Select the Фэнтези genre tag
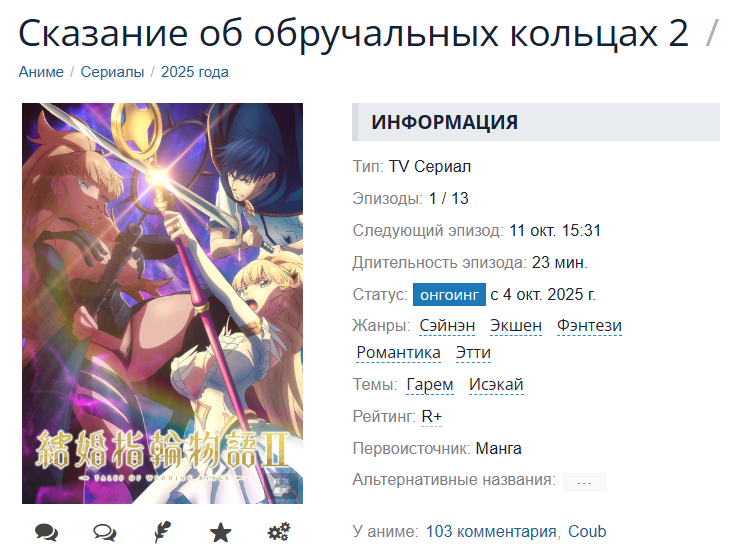This screenshot has height=554, width=735. (589, 325)
